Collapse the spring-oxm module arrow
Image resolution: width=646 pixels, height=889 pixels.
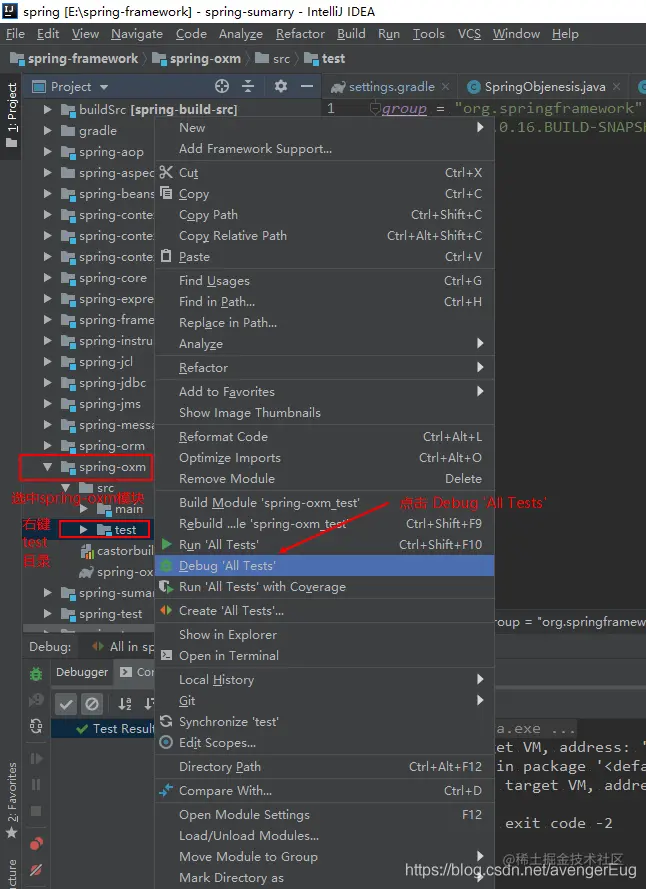point(48,467)
